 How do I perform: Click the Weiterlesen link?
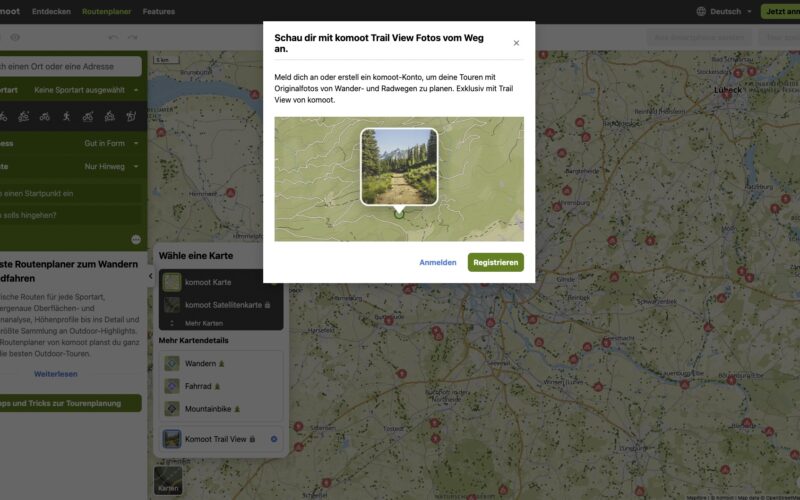click(56, 374)
